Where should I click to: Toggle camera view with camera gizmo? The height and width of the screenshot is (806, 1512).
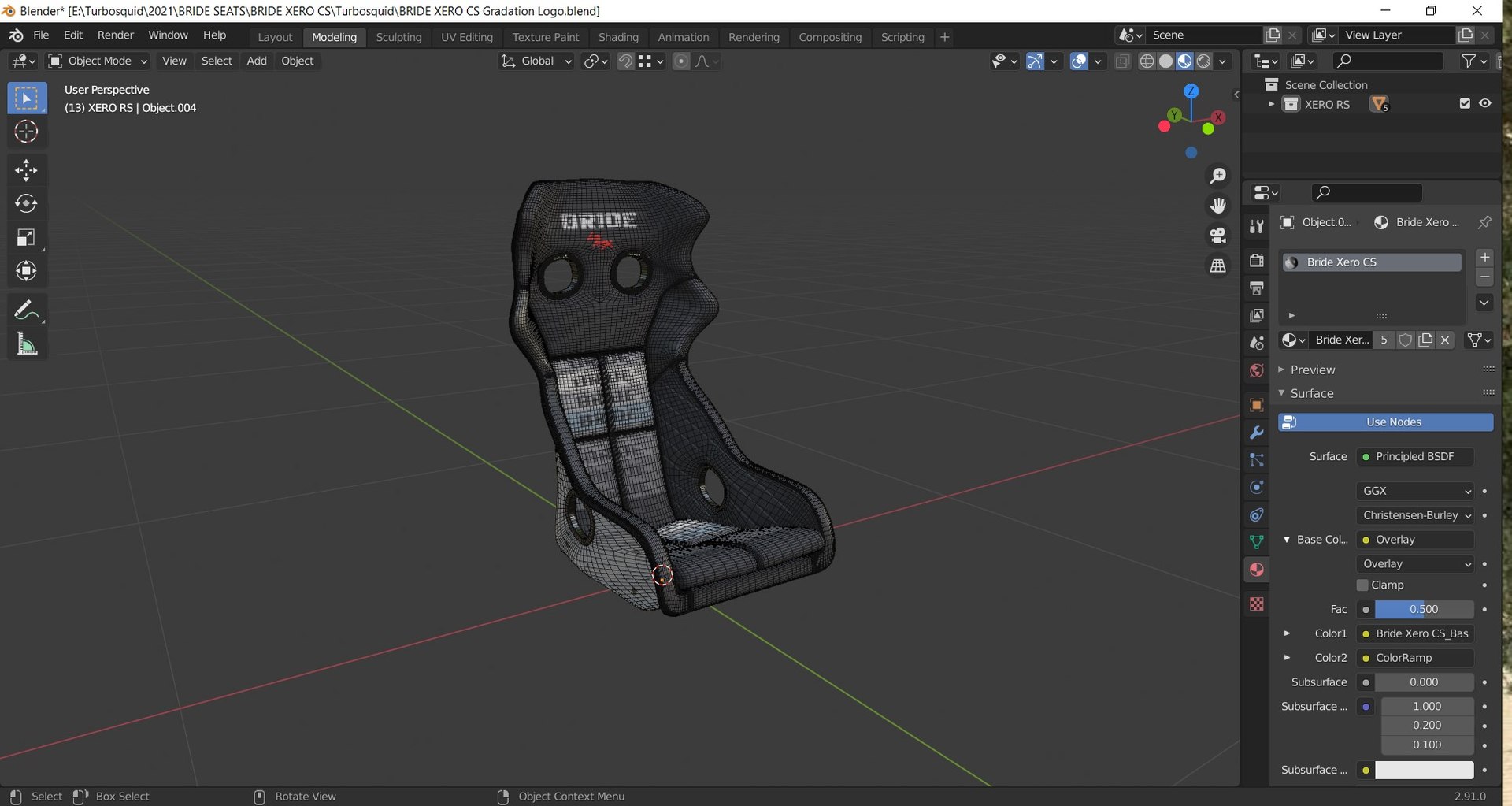[x=1218, y=236]
